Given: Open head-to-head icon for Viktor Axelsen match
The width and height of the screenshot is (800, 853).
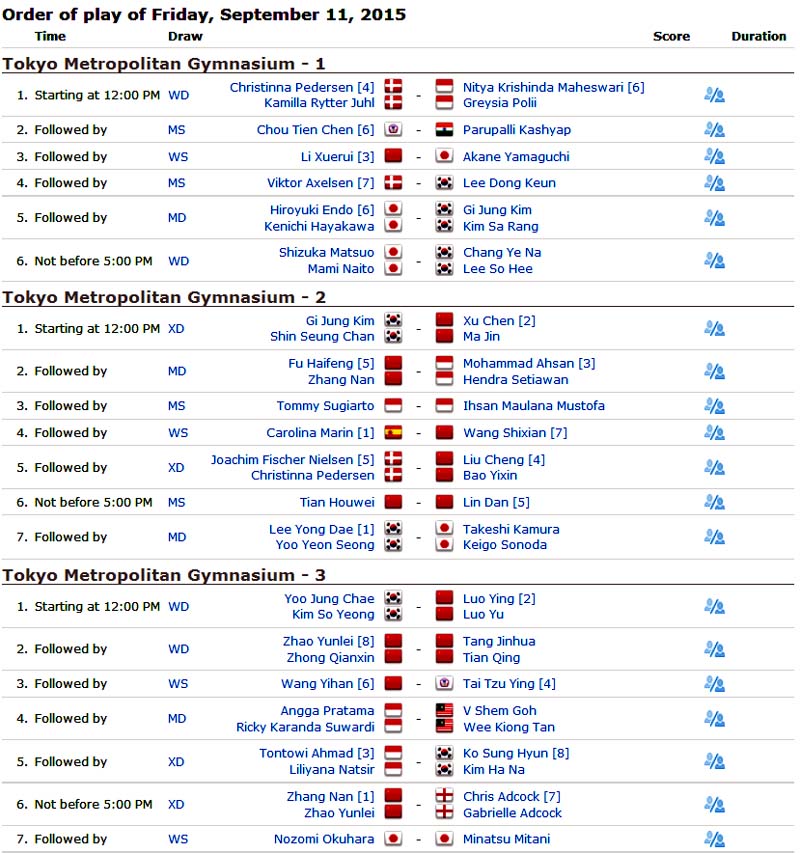Looking at the screenshot, I should pyautogui.click(x=714, y=183).
